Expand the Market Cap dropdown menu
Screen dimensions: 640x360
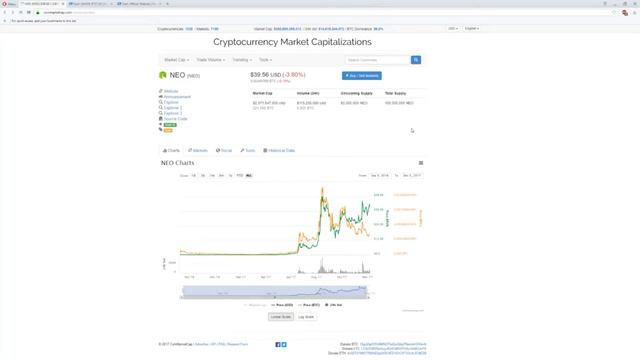(x=176, y=60)
